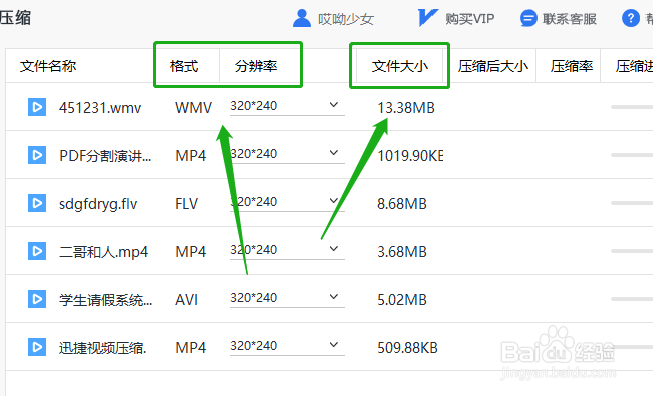Select file name 学生请假系统...

105,300
